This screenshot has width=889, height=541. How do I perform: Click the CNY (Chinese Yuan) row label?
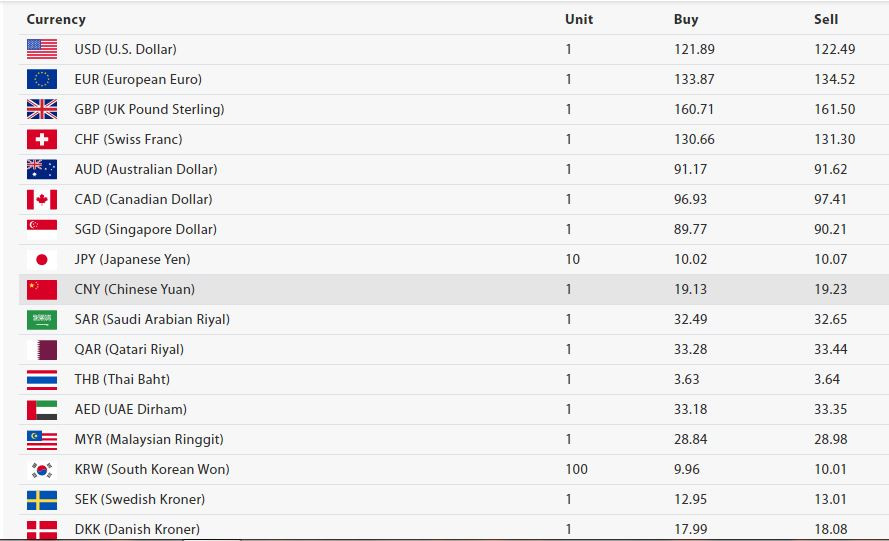tap(135, 289)
